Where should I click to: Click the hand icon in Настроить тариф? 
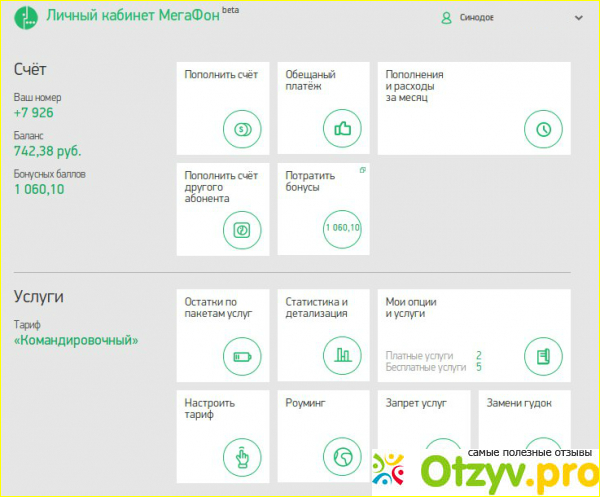242,457
